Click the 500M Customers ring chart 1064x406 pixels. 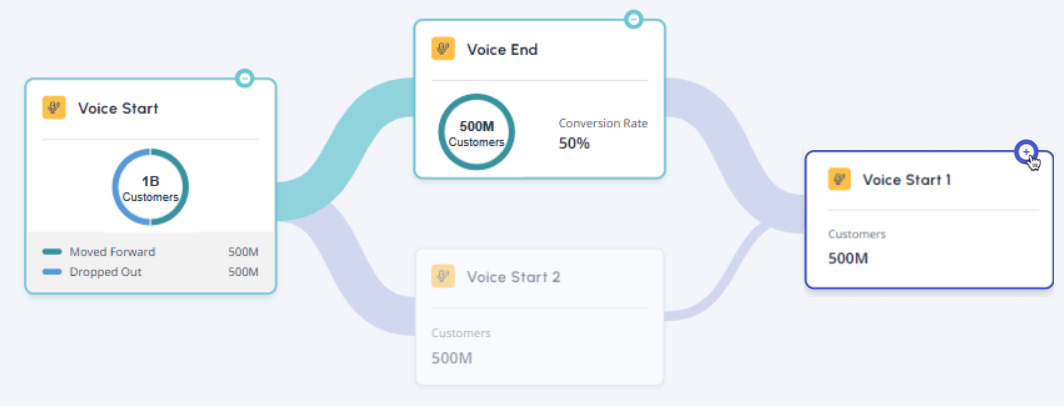(476, 132)
